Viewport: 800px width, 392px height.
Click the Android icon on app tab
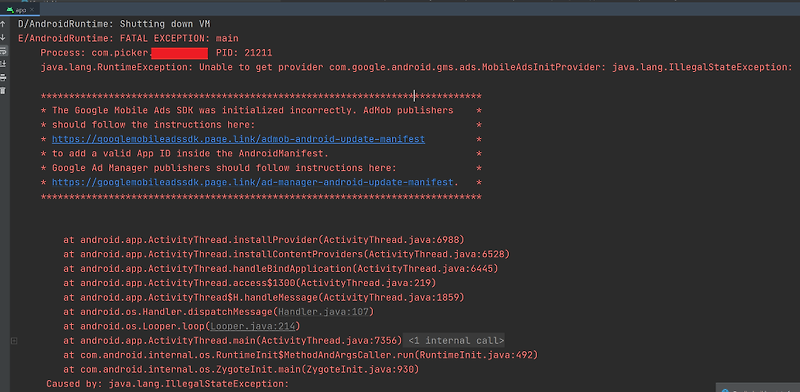click(x=10, y=10)
